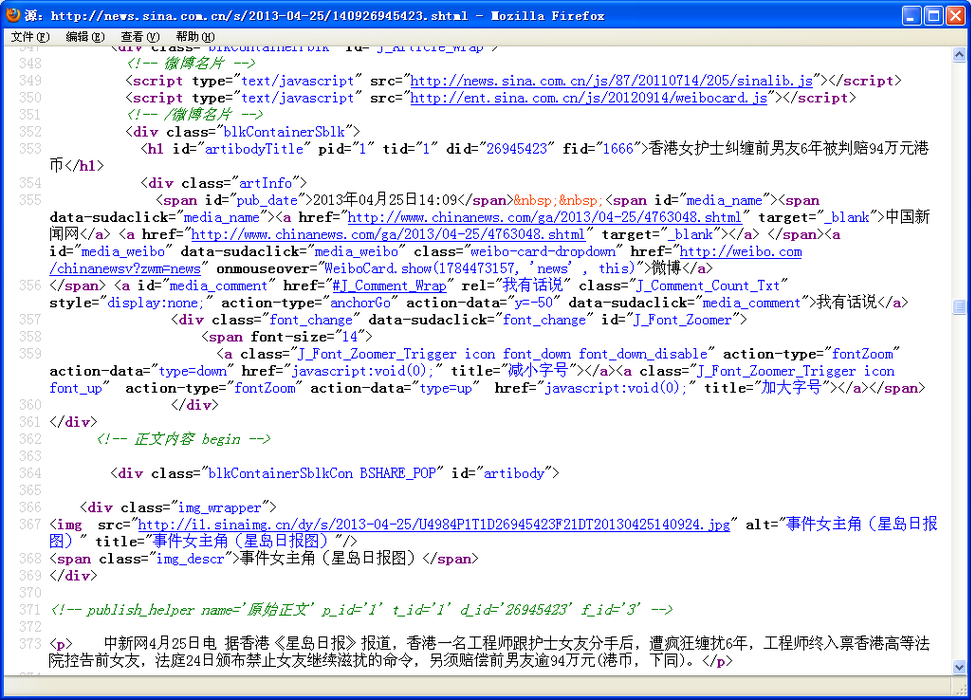Minimize the page source window
This screenshot has width=971, height=700.
(x=911, y=15)
